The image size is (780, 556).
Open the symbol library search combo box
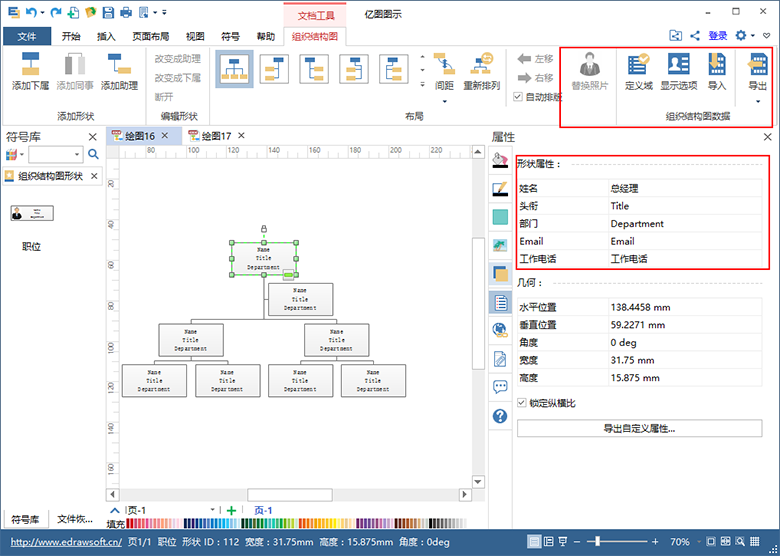click(55, 154)
